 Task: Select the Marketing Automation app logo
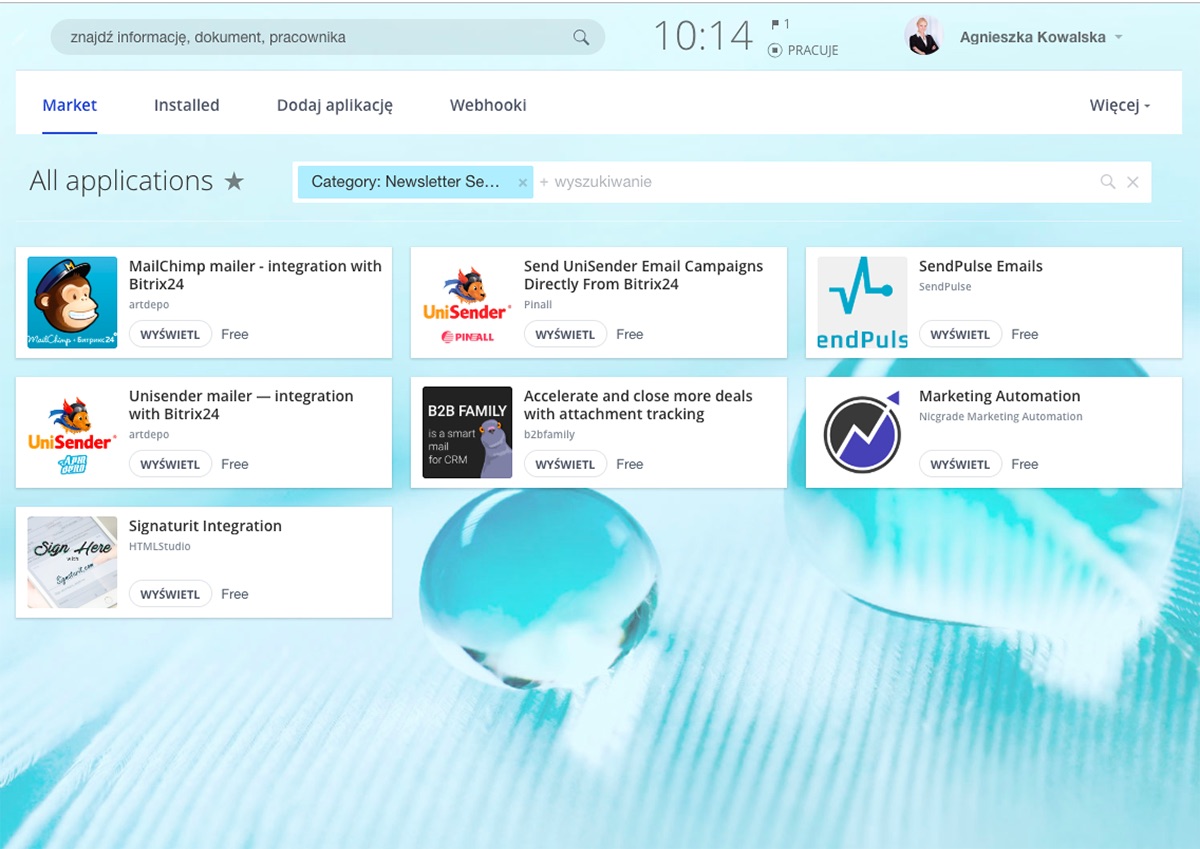coord(862,433)
